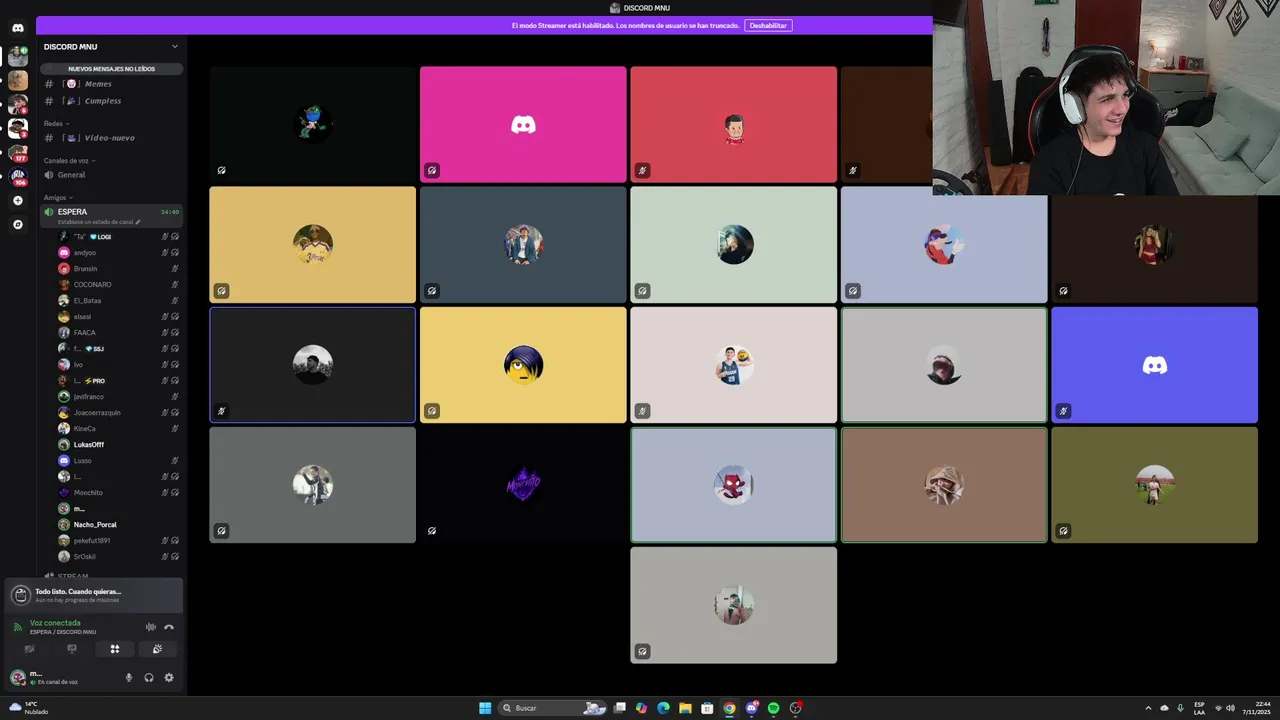Screen dimensions: 1280x720
Task: Start an activity from voice panel
Action: pyautogui.click(x=115, y=649)
